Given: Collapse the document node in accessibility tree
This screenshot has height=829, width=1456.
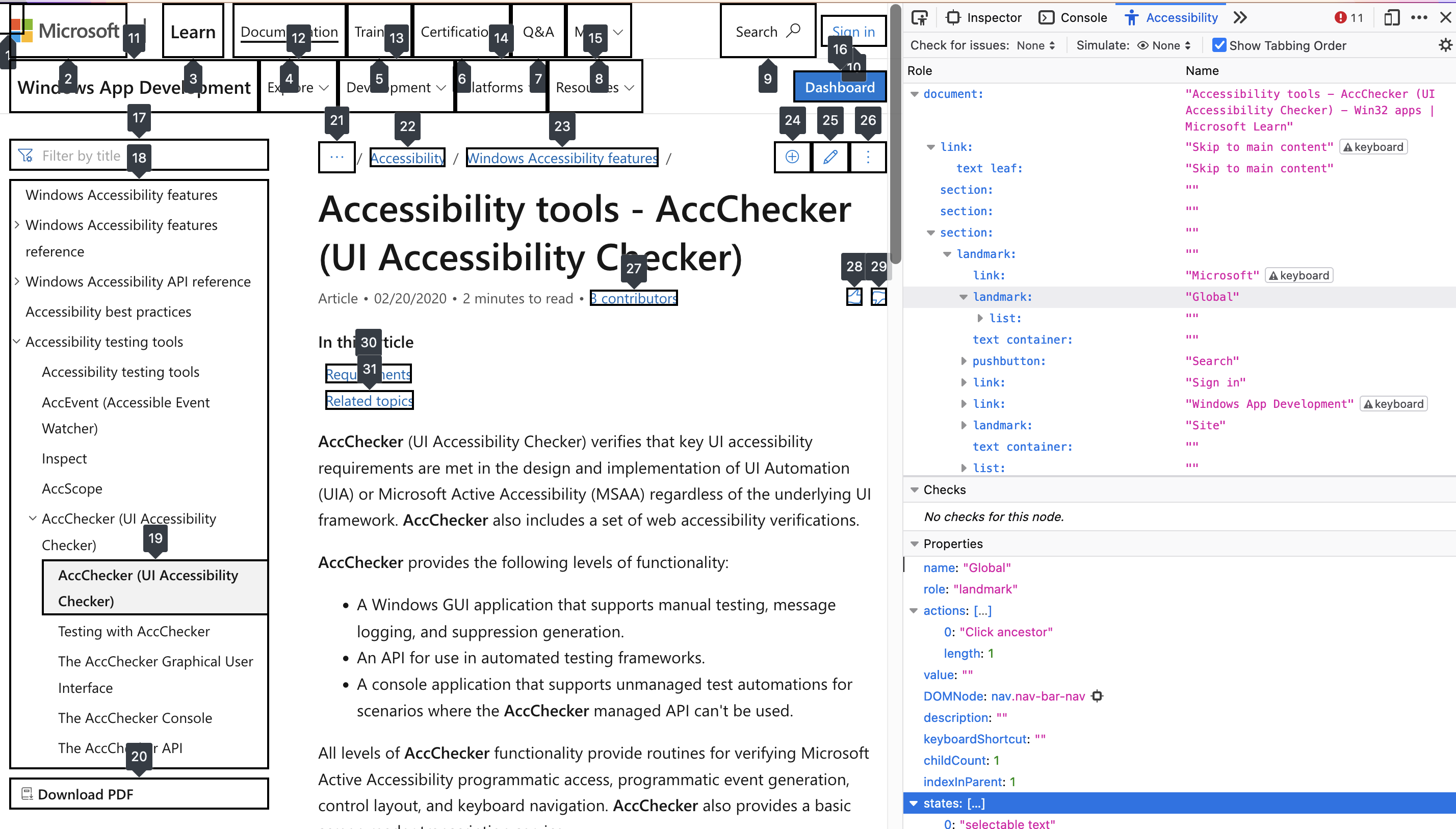Looking at the screenshot, I should (x=914, y=94).
